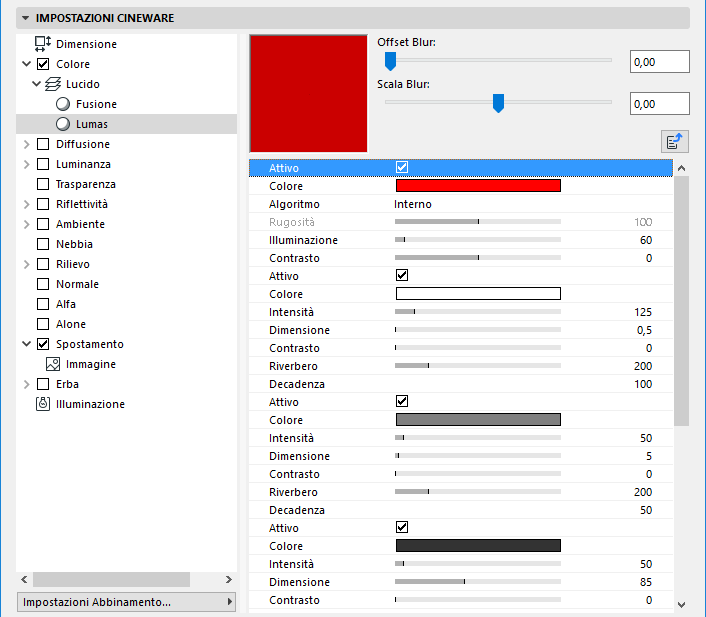Viewport: 706px width, 617px height.
Task: Click the Offset Blur slider handle
Action: tap(390, 61)
